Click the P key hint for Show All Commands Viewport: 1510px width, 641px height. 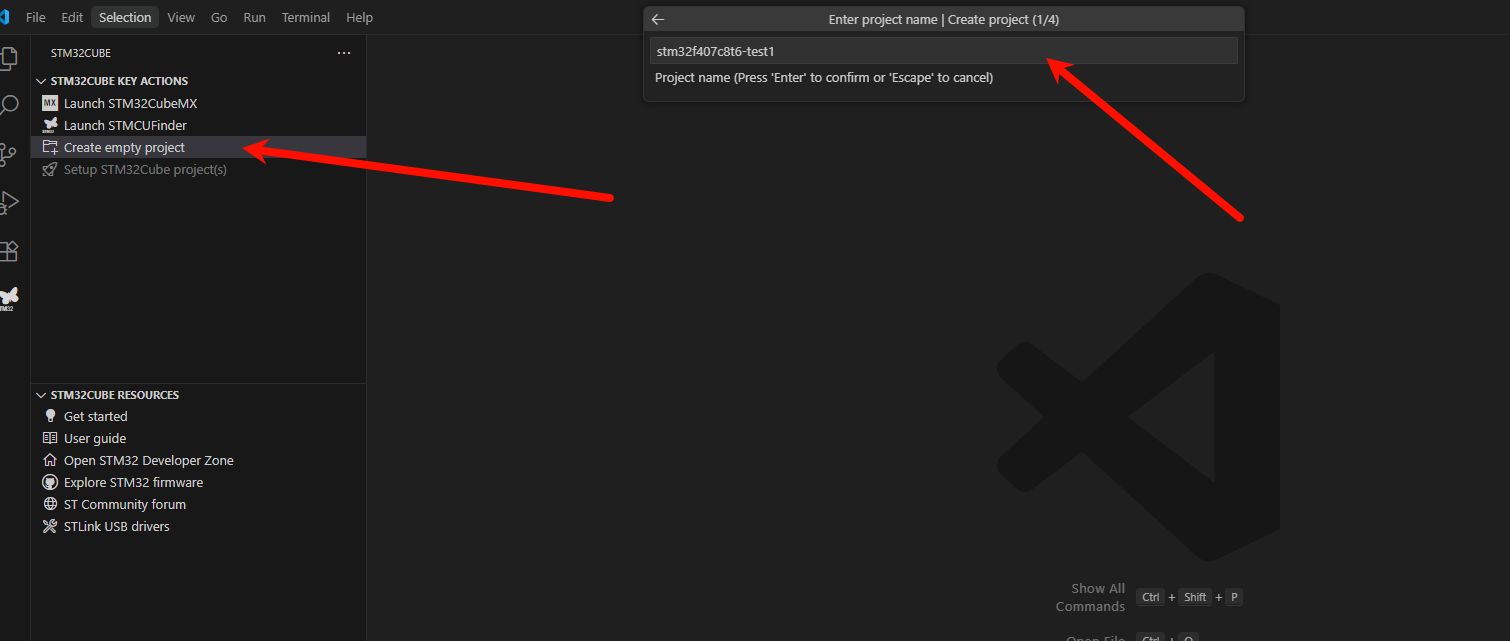tap(1235, 597)
